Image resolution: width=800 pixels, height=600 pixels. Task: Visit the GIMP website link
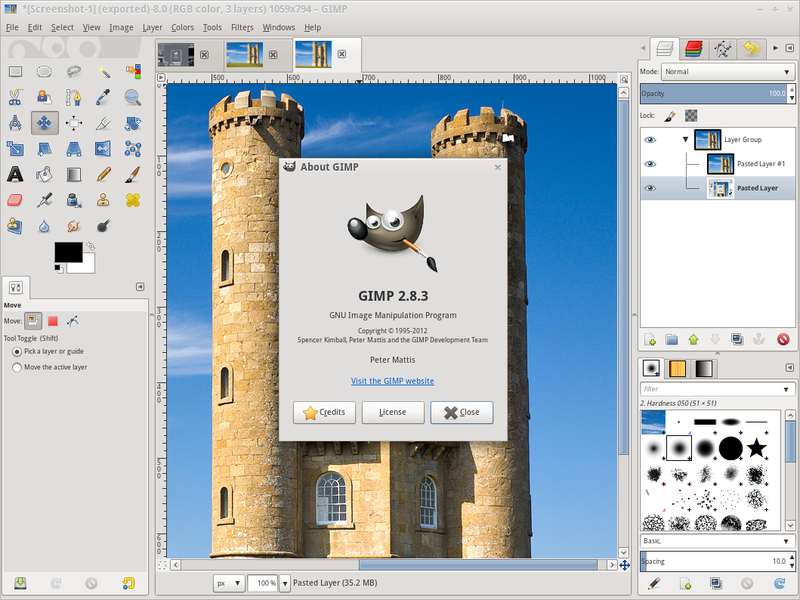392,381
